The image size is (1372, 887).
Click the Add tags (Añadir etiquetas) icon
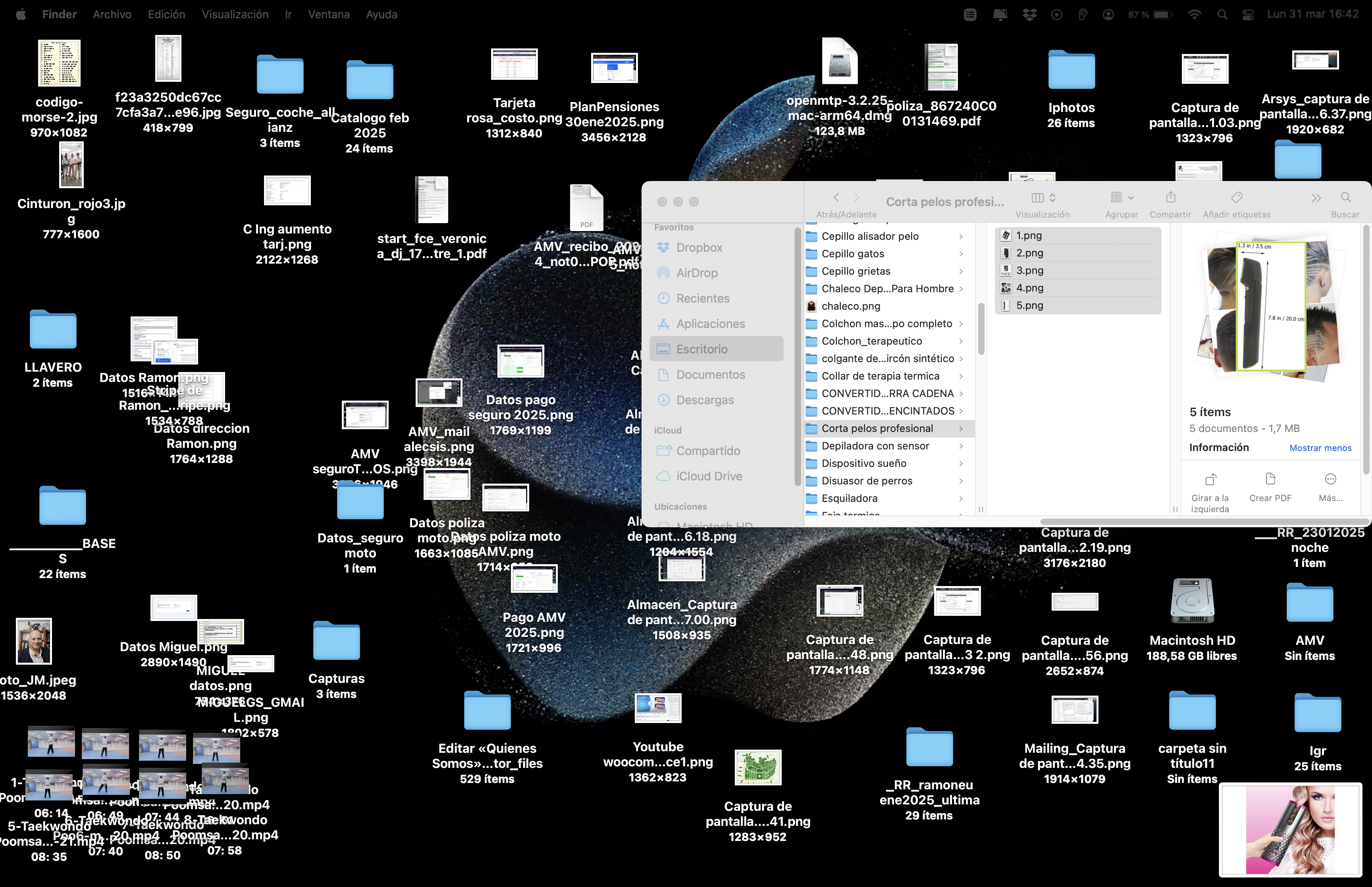click(1236, 198)
